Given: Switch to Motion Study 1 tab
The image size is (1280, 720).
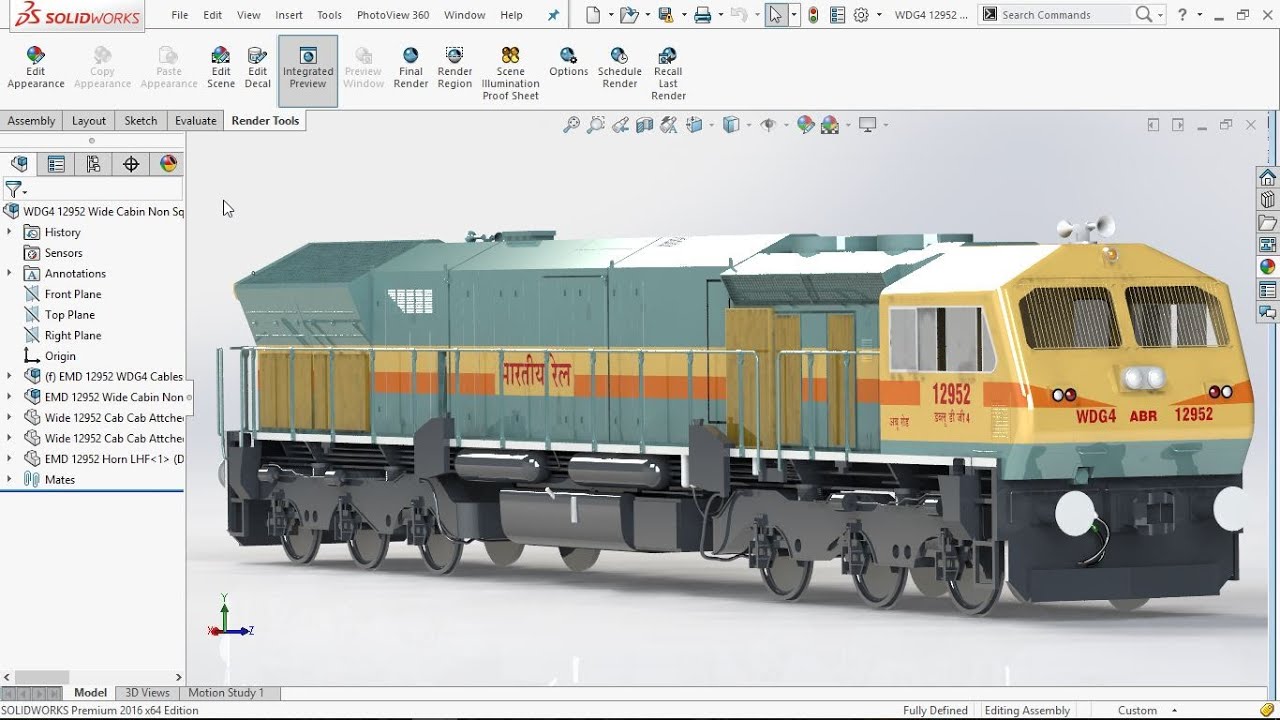Looking at the screenshot, I should [x=226, y=692].
